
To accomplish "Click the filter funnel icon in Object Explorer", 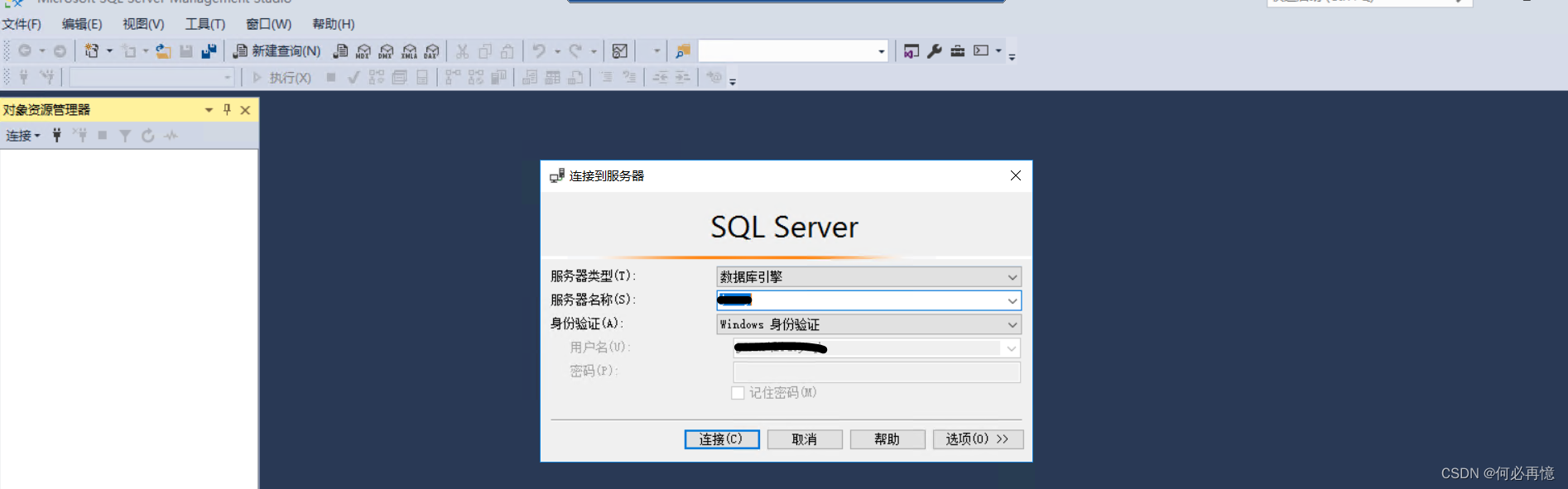I will (x=125, y=136).
